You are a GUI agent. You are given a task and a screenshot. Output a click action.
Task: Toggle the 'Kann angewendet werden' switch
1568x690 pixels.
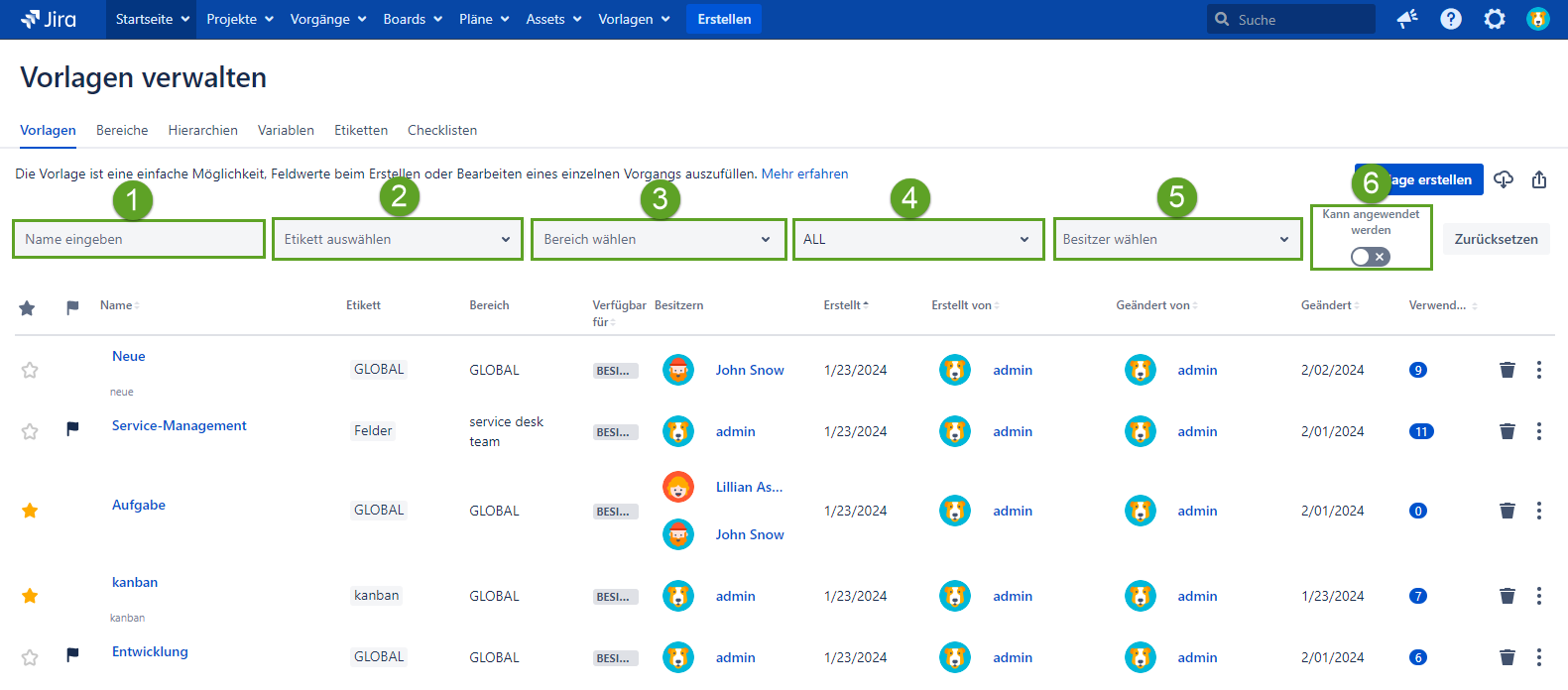tap(1370, 257)
